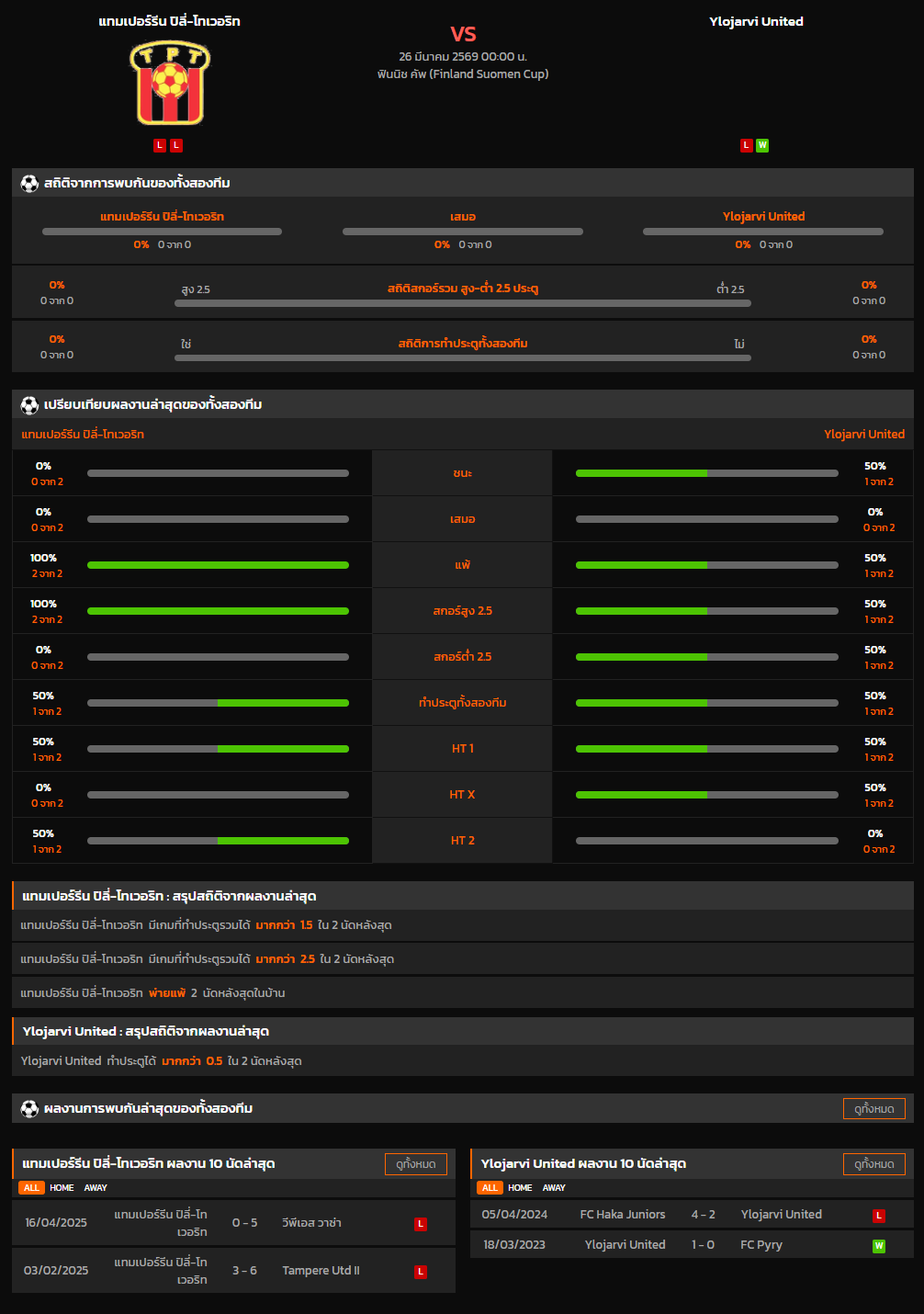Select the HOME tab for Ylojarvi United results
Image resolution: width=924 pixels, height=1314 pixels.
[520, 1188]
